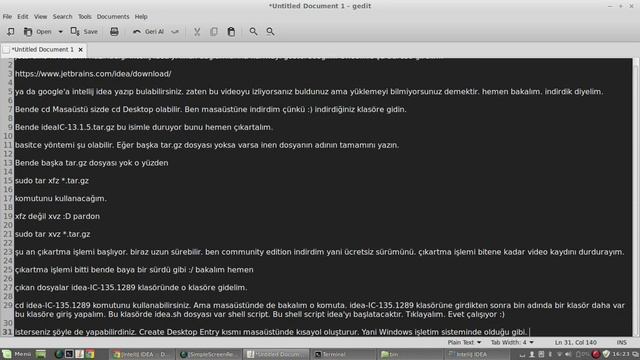
Task: Click the Open file button
Action: [38, 31]
